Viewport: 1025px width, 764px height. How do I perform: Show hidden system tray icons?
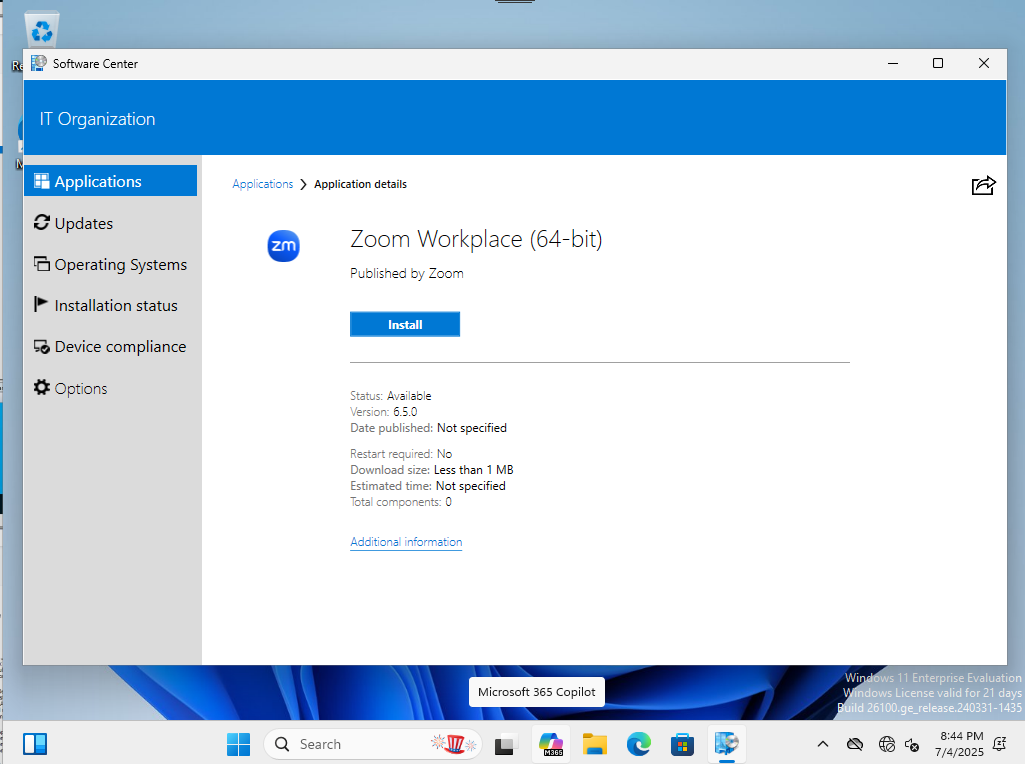pyautogui.click(x=823, y=744)
